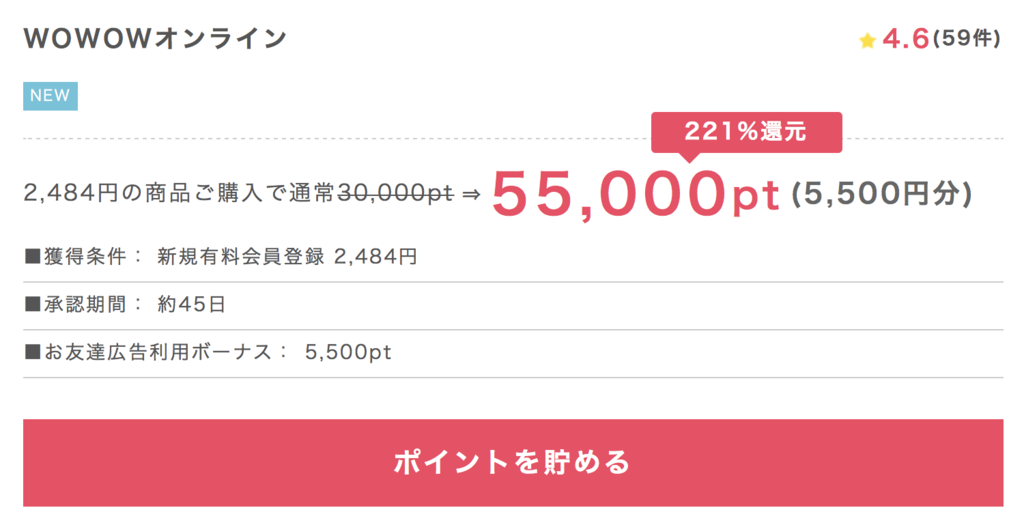
Task: Click the yellow star rating icon
Action: [x=867, y=41]
